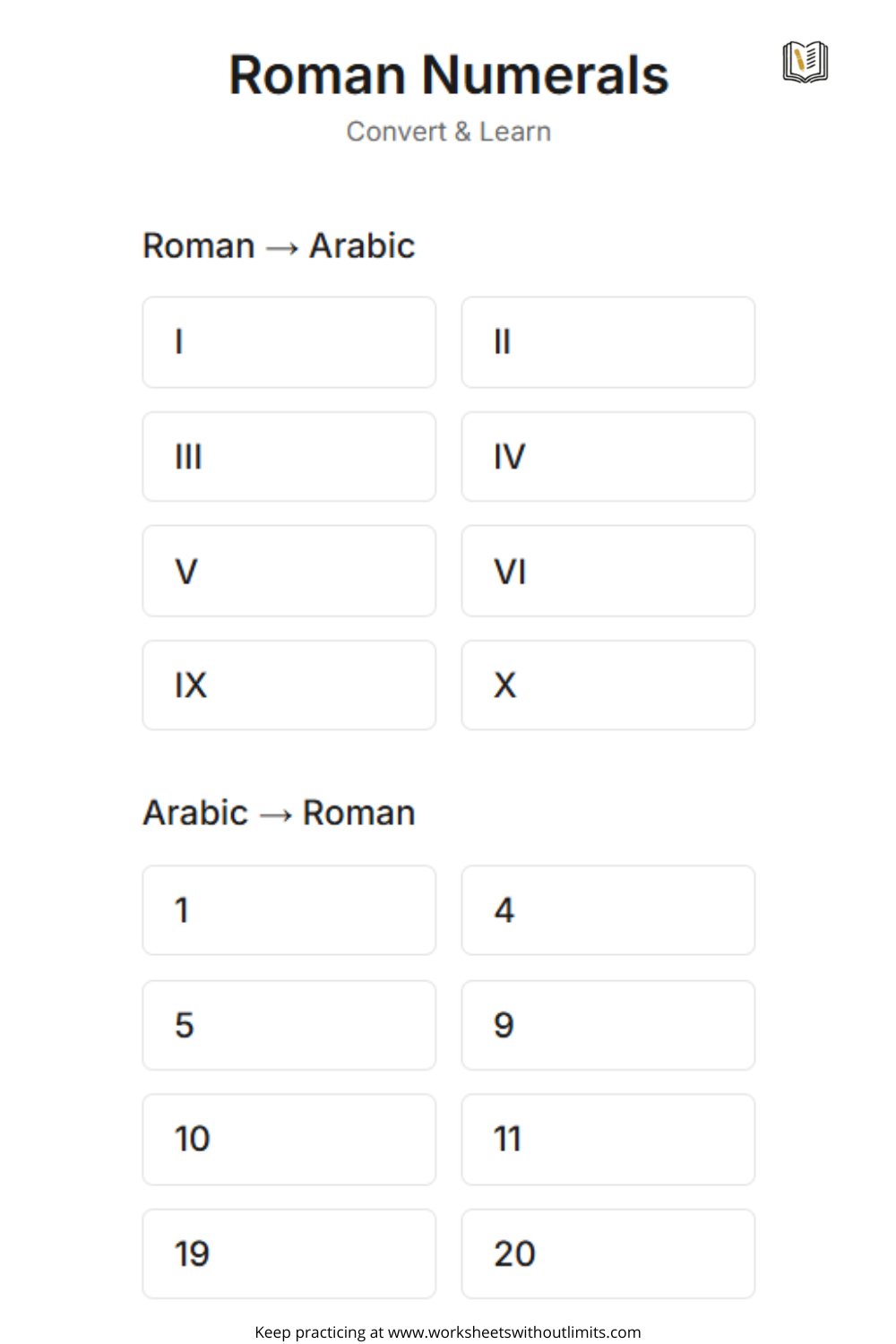The height and width of the screenshot is (1344, 896).
Task: Click the answer box for numeral I
Action: click(289, 342)
